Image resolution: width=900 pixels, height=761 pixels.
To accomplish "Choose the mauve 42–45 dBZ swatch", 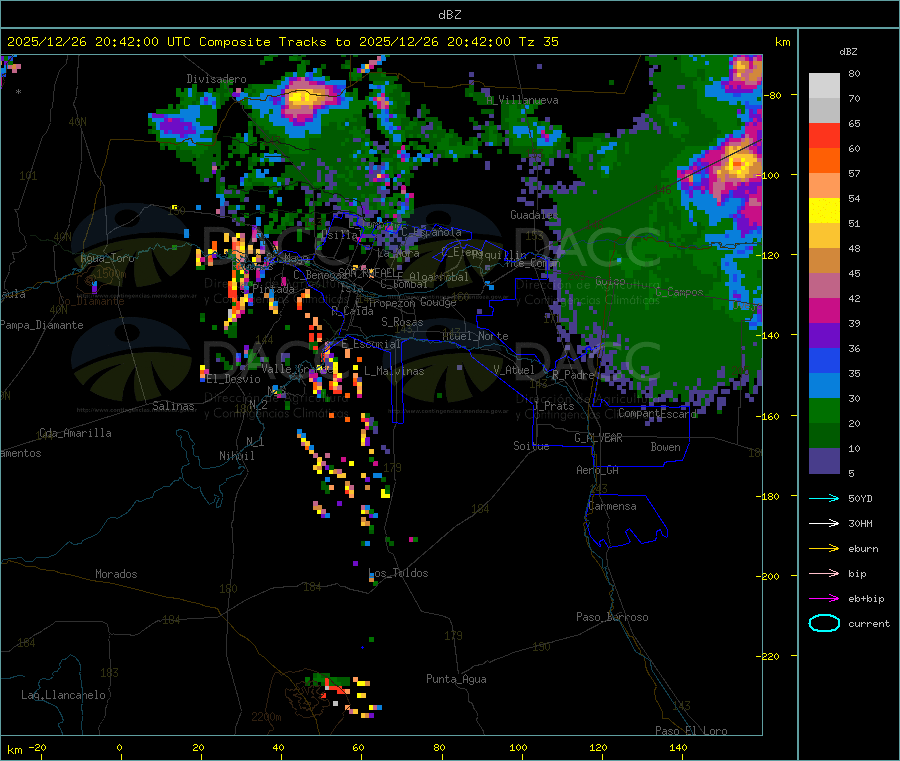I will pos(824,286).
